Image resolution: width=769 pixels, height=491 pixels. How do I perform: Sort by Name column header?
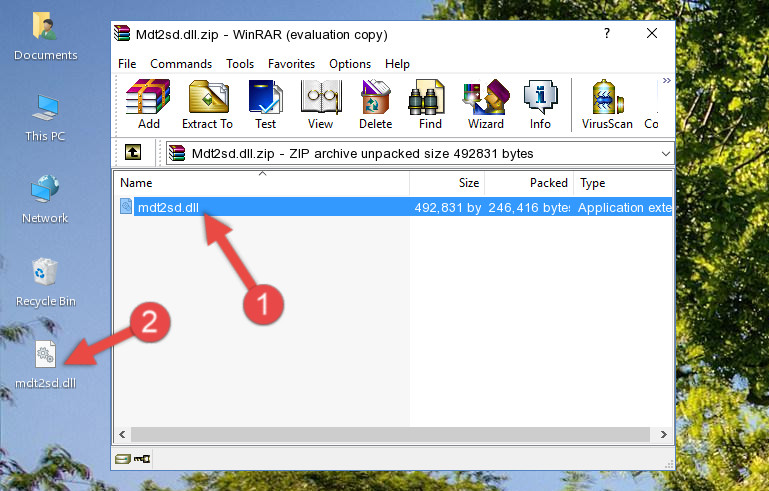(x=262, y=183)
